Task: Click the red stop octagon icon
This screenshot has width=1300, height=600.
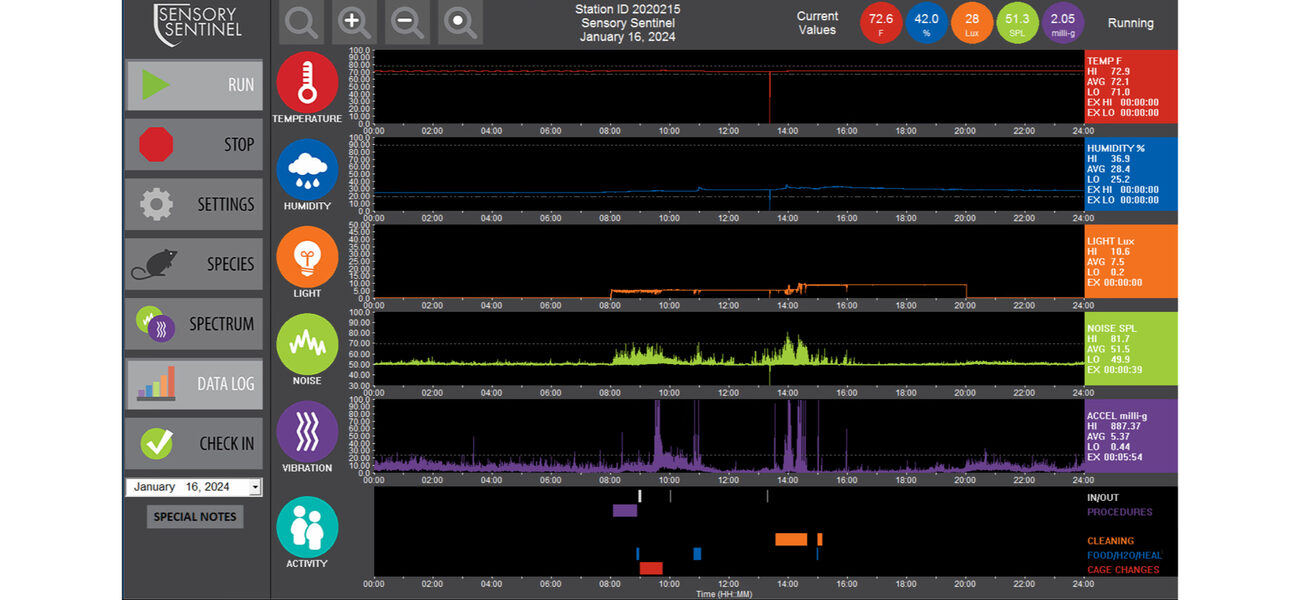Action: (x=155, y=144)
